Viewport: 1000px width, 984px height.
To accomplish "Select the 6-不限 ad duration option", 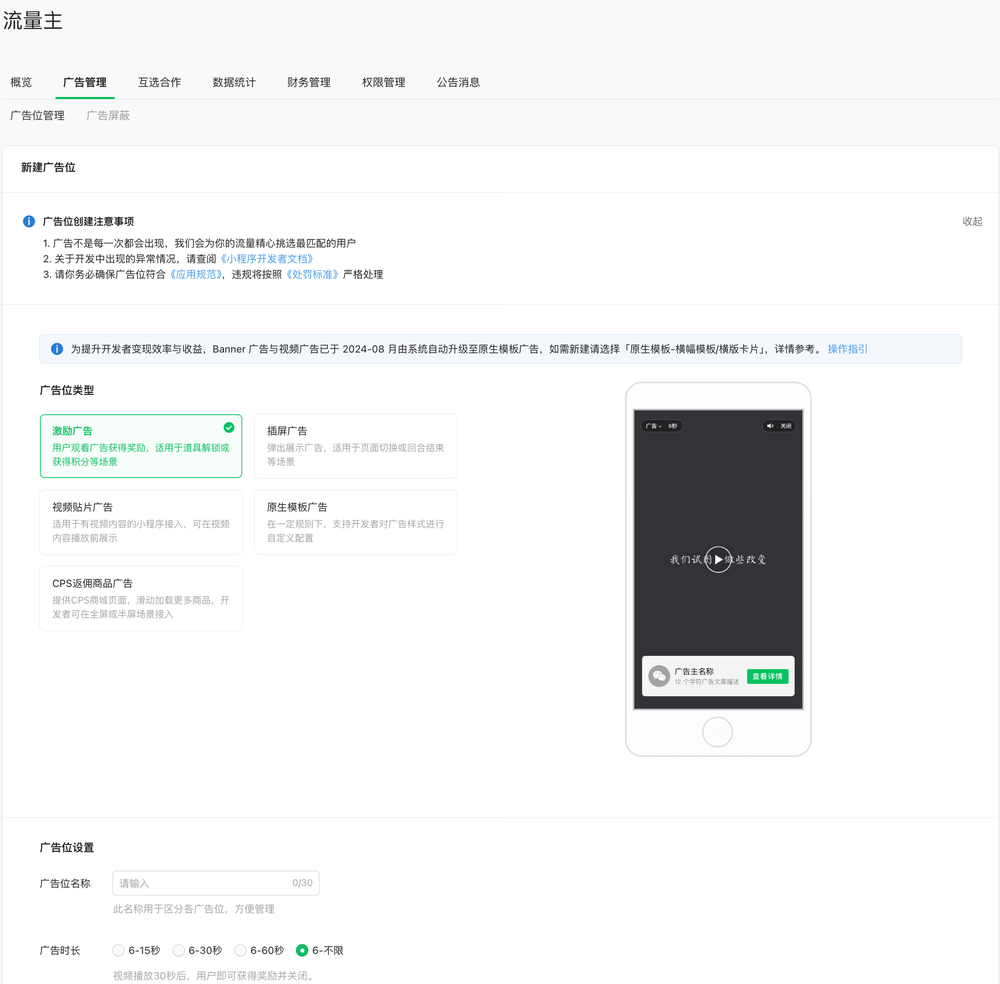I will pos(302,950).
